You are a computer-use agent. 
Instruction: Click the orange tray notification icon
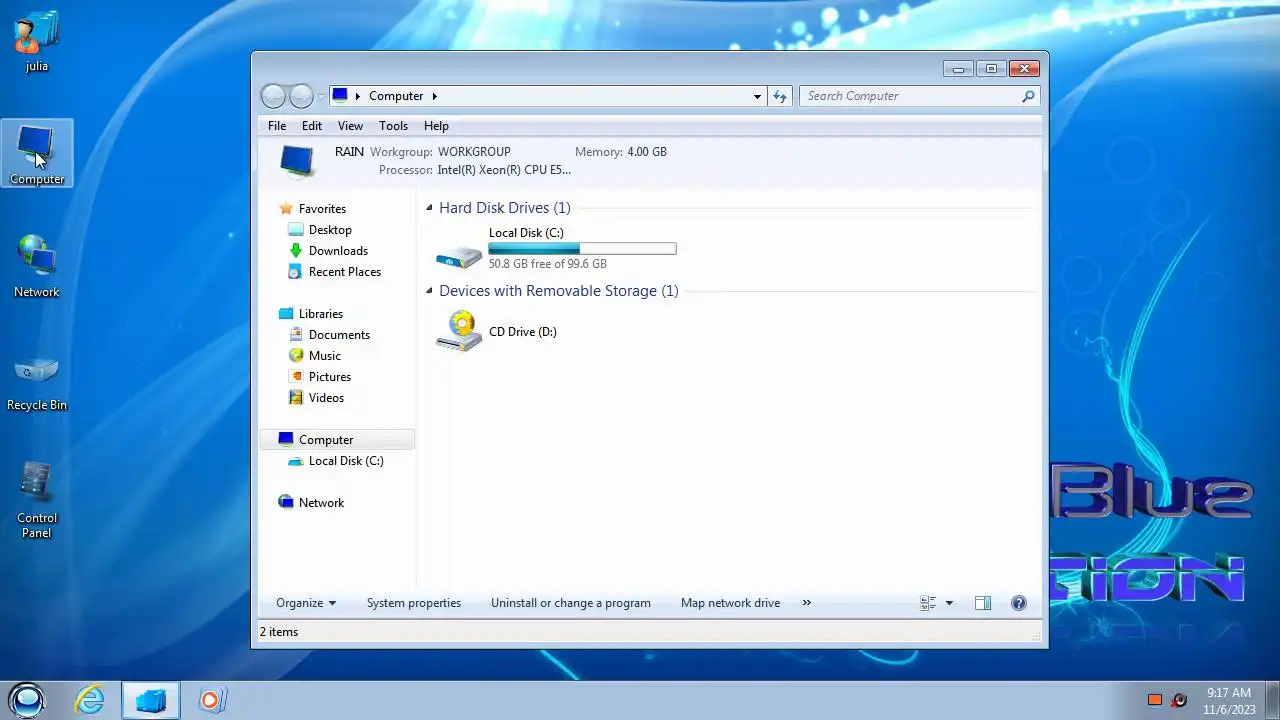(1155, 700)
